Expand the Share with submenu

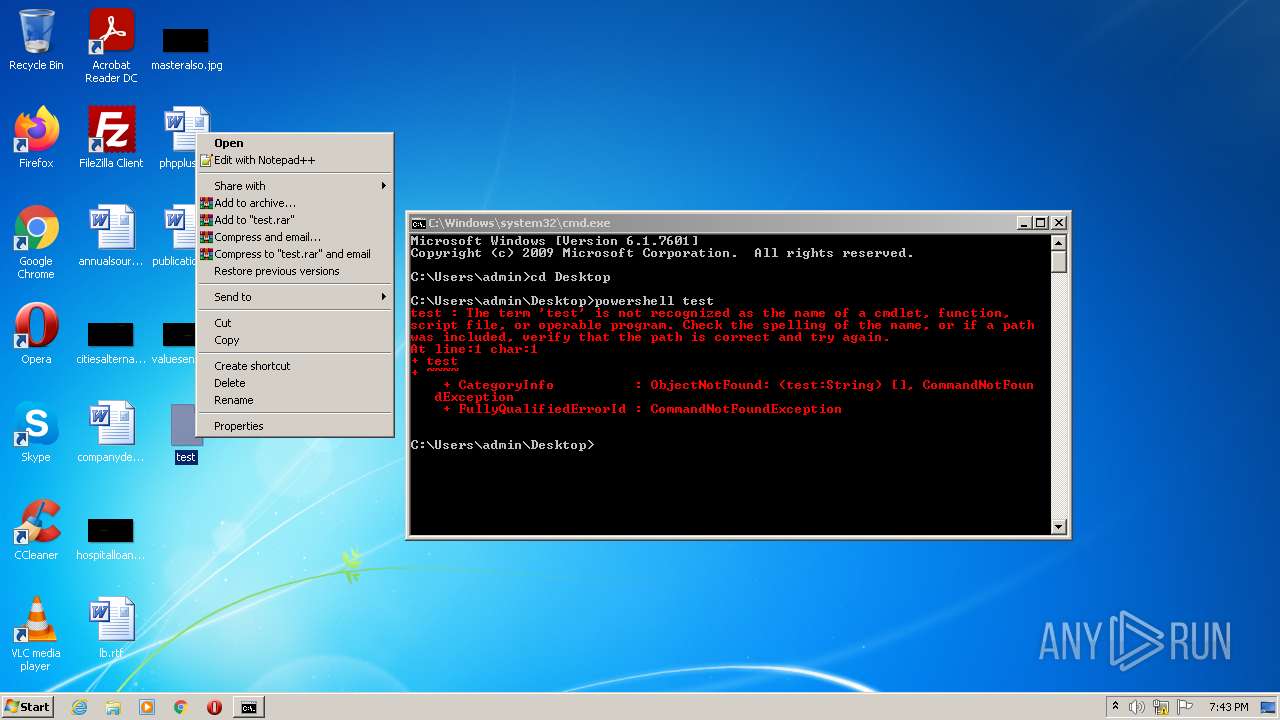pyautogui.click(x=294, y=186)
